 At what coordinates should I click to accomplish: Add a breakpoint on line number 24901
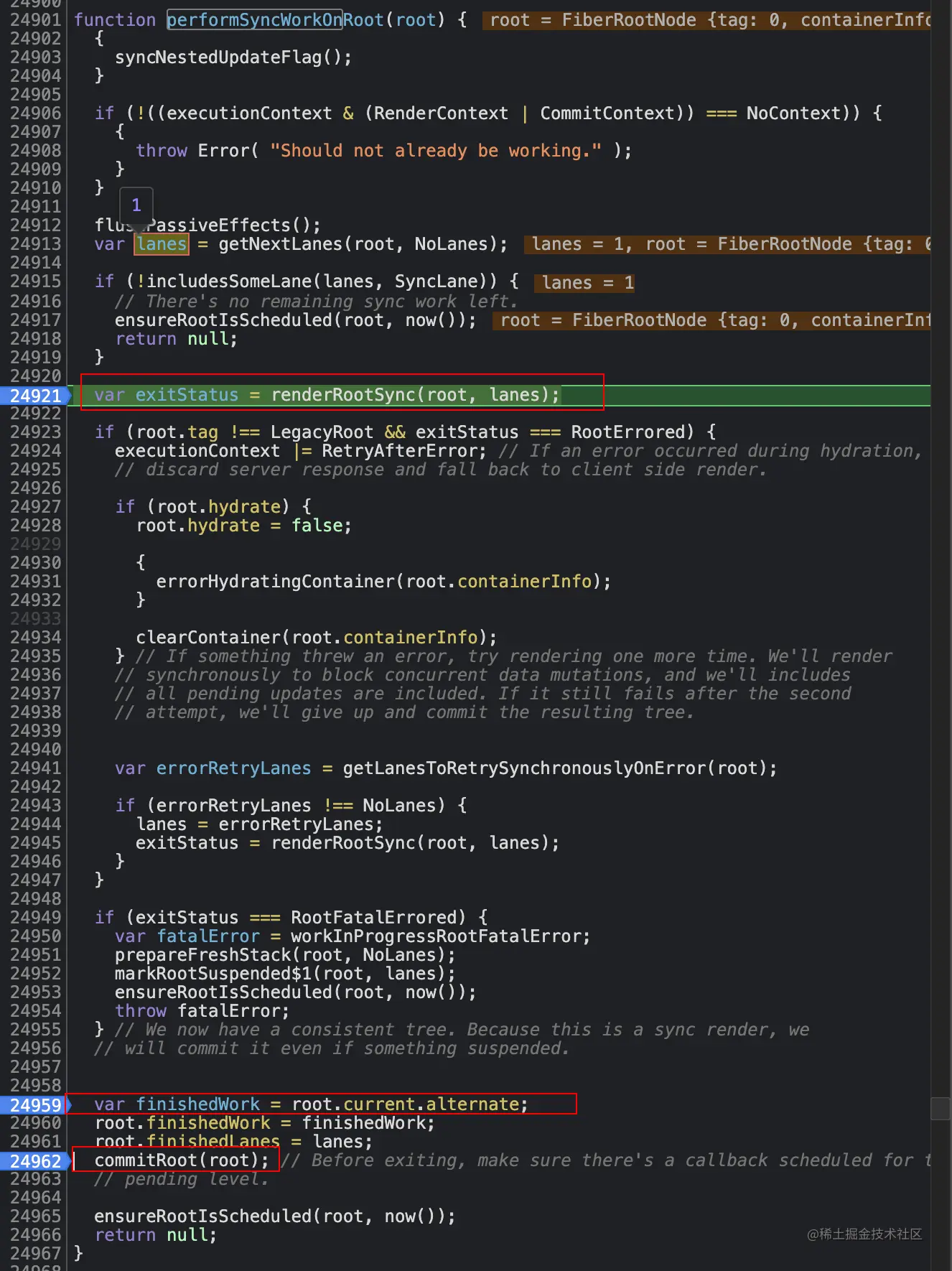pyautogui.click(x=36, y=20)
